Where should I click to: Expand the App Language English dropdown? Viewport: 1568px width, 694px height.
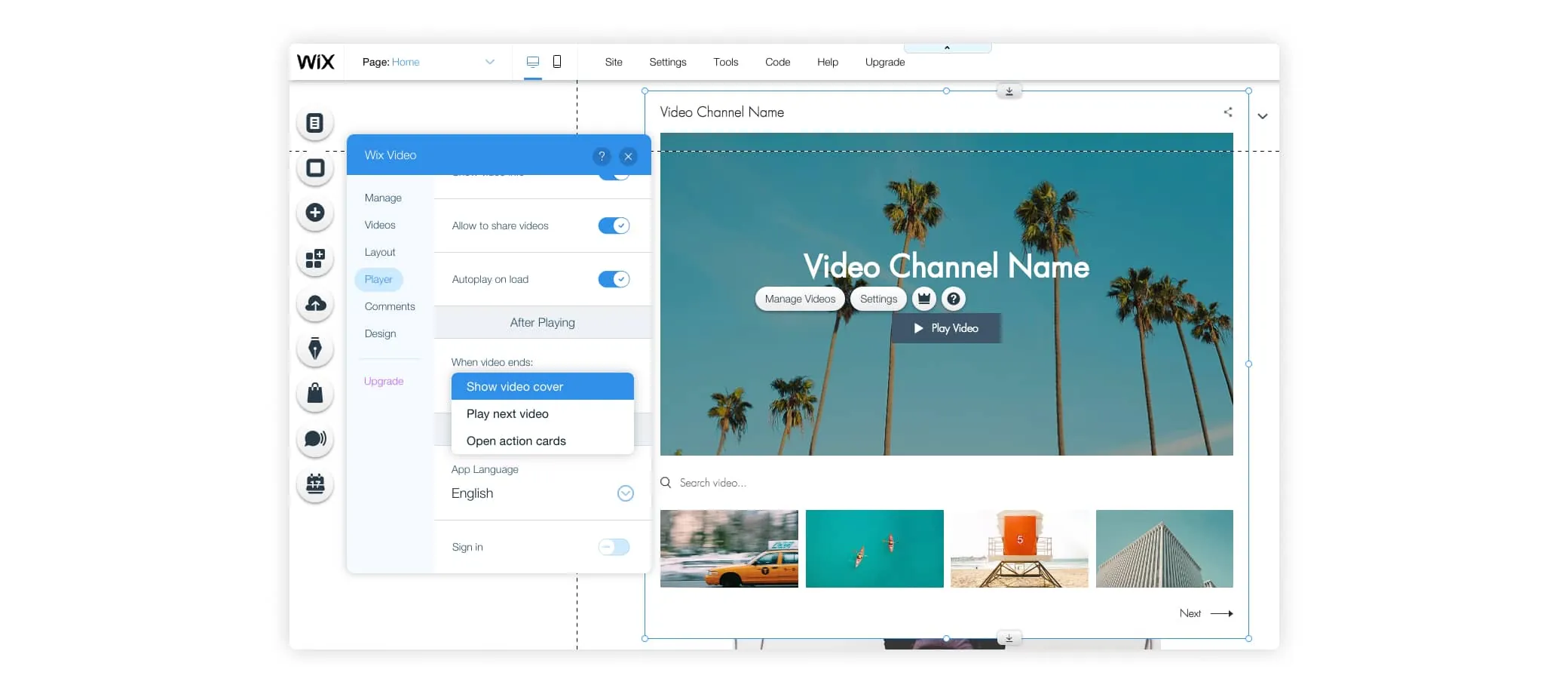pos(625,493)
